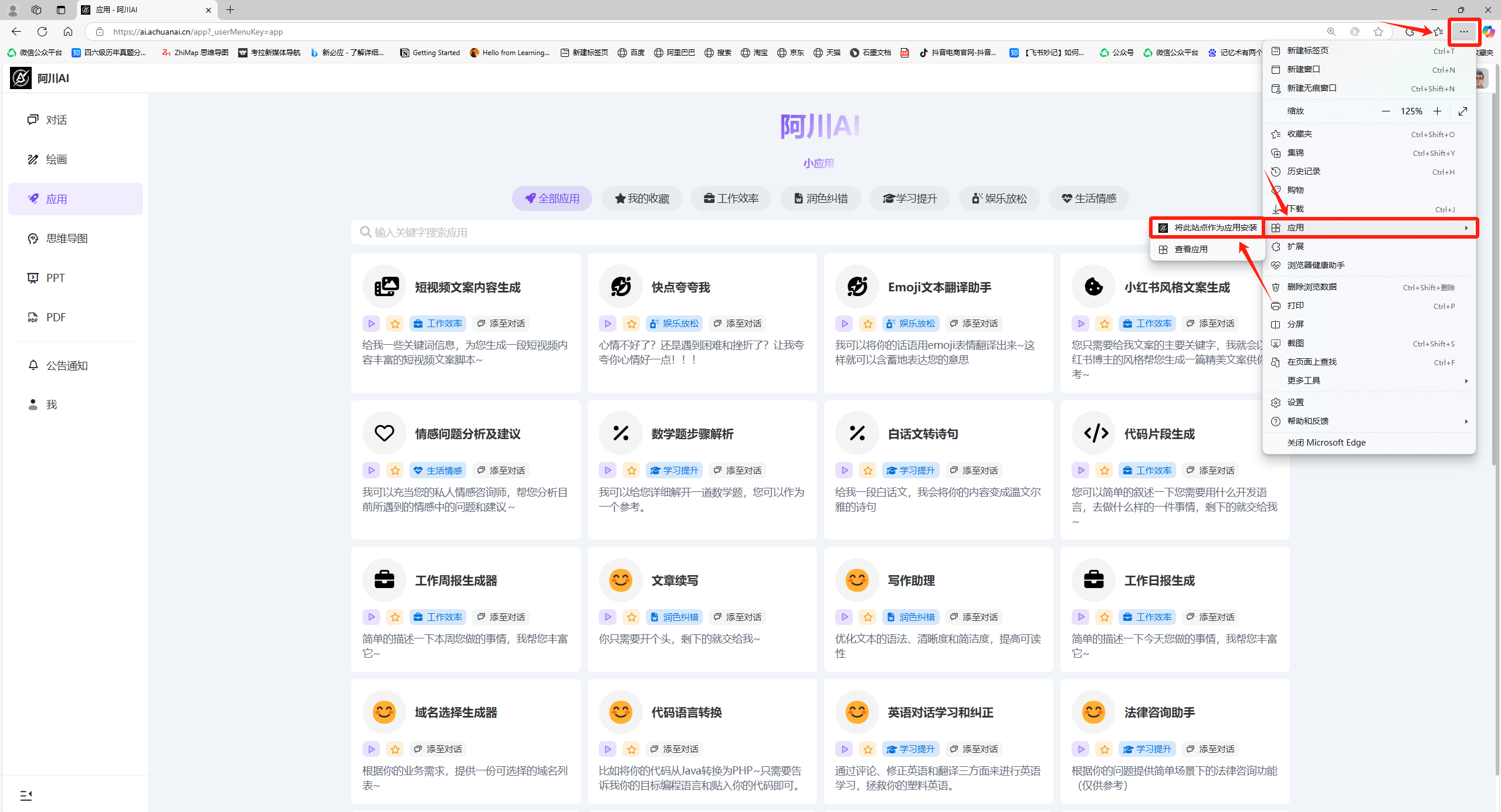Image resolution: width=1501 pixels, height=812 pixels.
Task: Click the browser address bar URL
Action: [x=198, y=32]
